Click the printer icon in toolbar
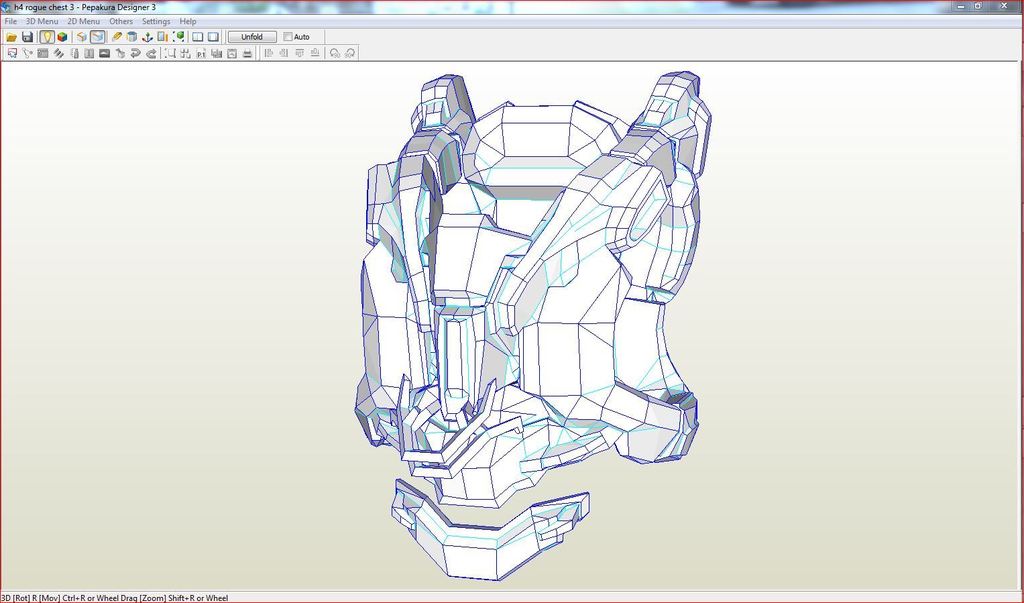This screenshot has width=1024, height=603. point(246,53)
